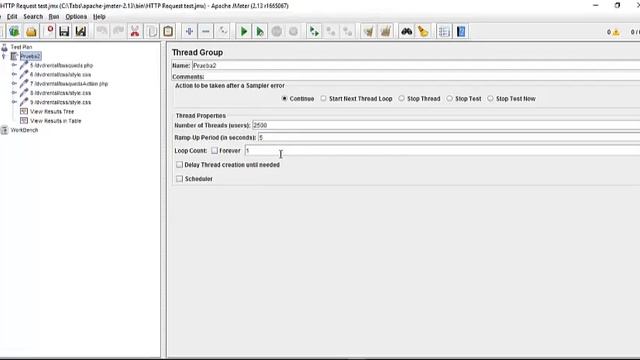Enable the Forever loop checkbox
This screenshot has width=640, height=360.
[x=214, y=151]
